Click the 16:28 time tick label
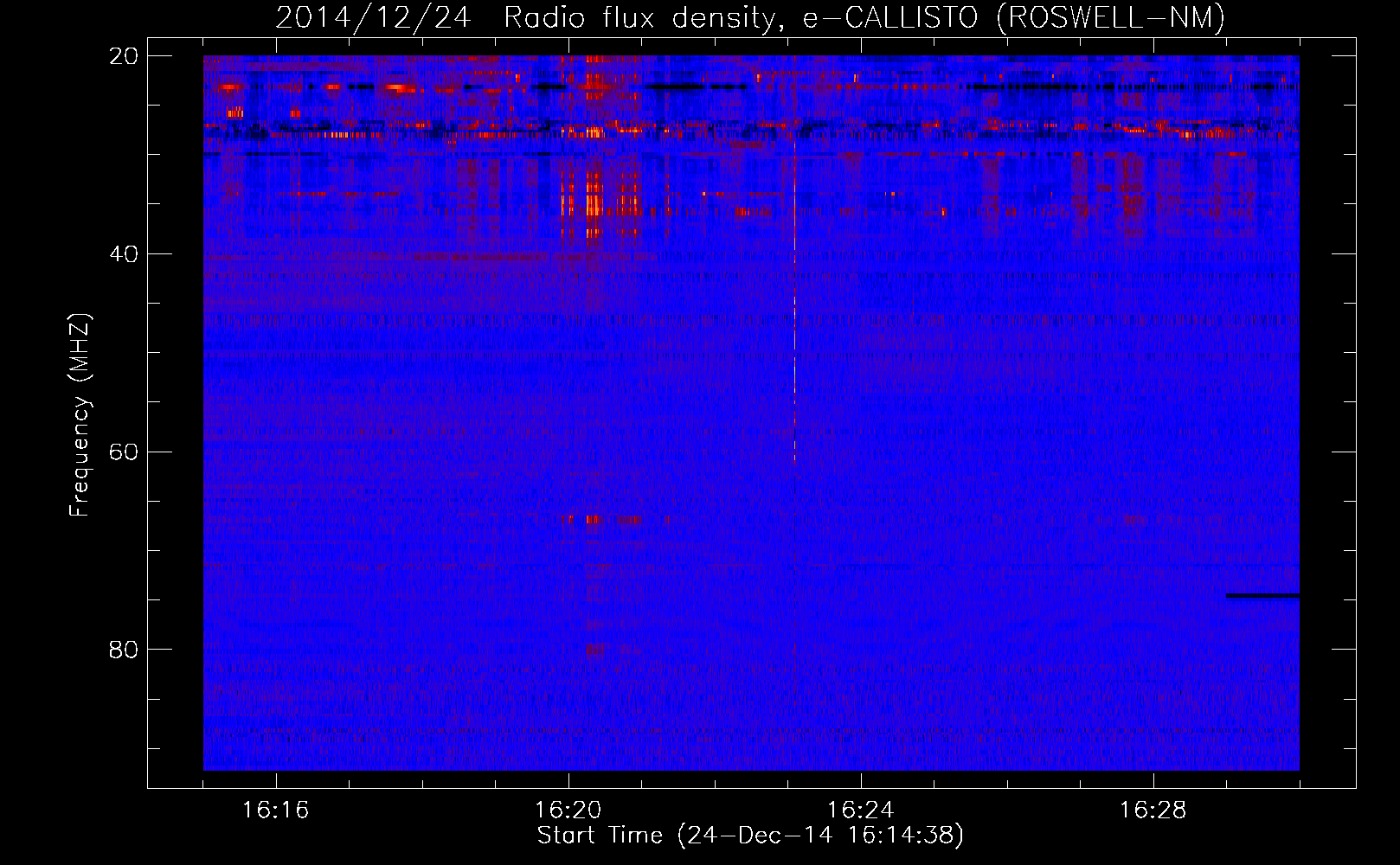 pos(1153,811)
